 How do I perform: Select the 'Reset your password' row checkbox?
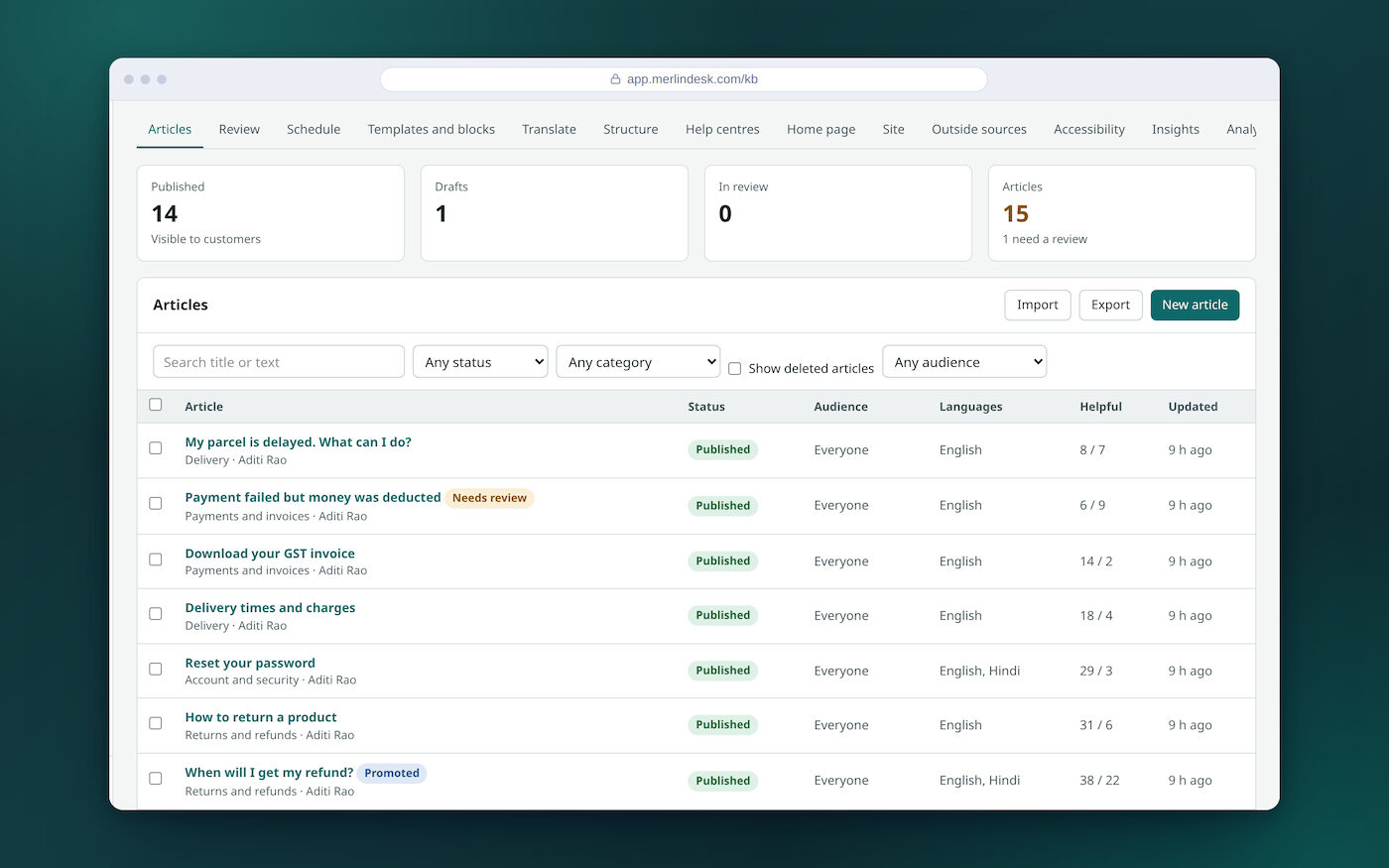point(156,670)
